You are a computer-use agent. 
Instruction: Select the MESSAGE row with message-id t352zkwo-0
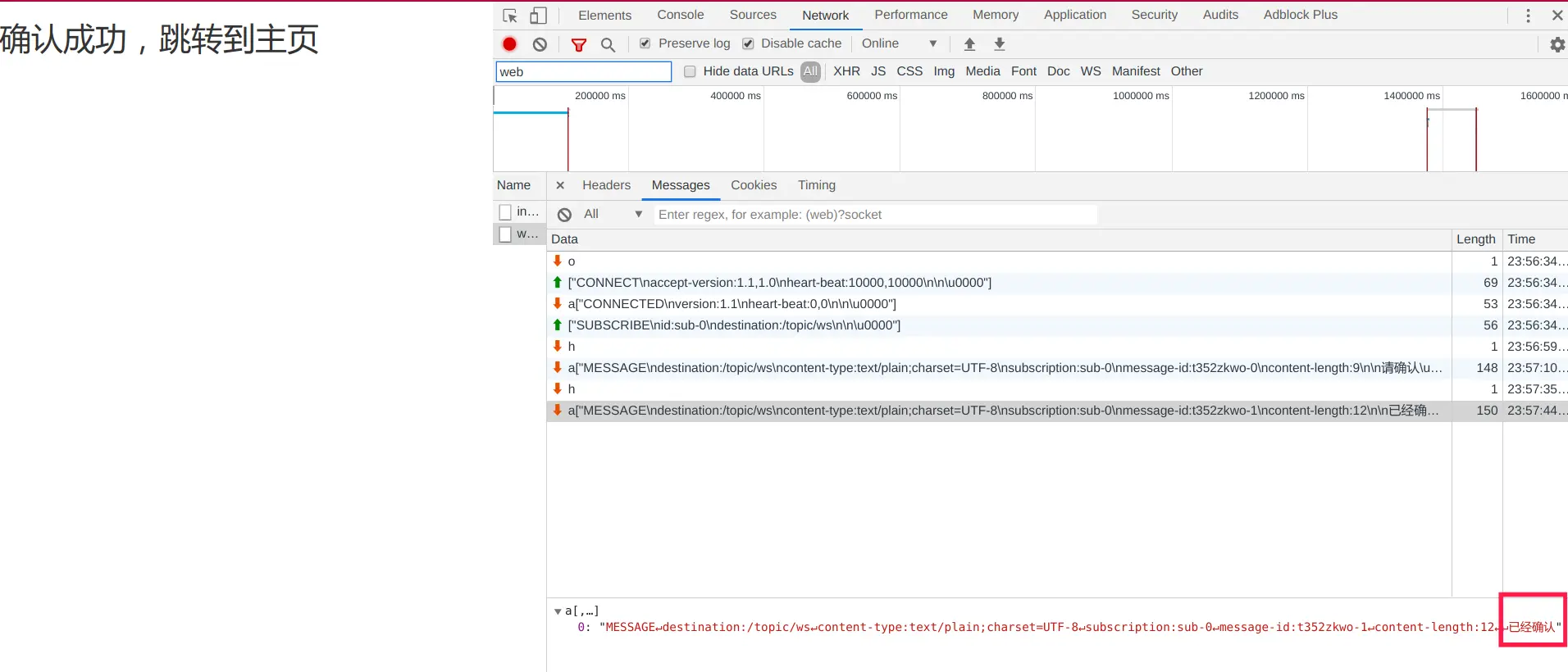pos(1057,368)
